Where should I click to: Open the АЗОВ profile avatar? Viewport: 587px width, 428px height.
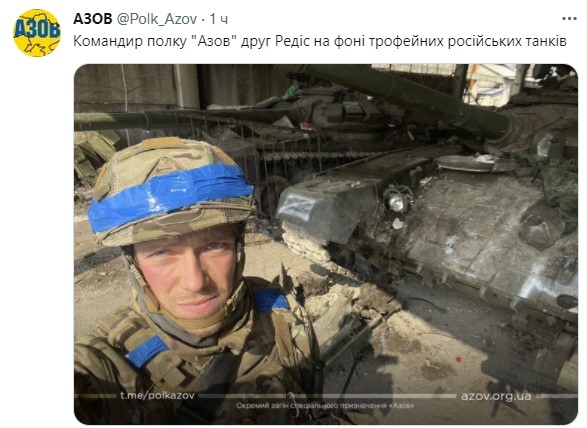37,33
